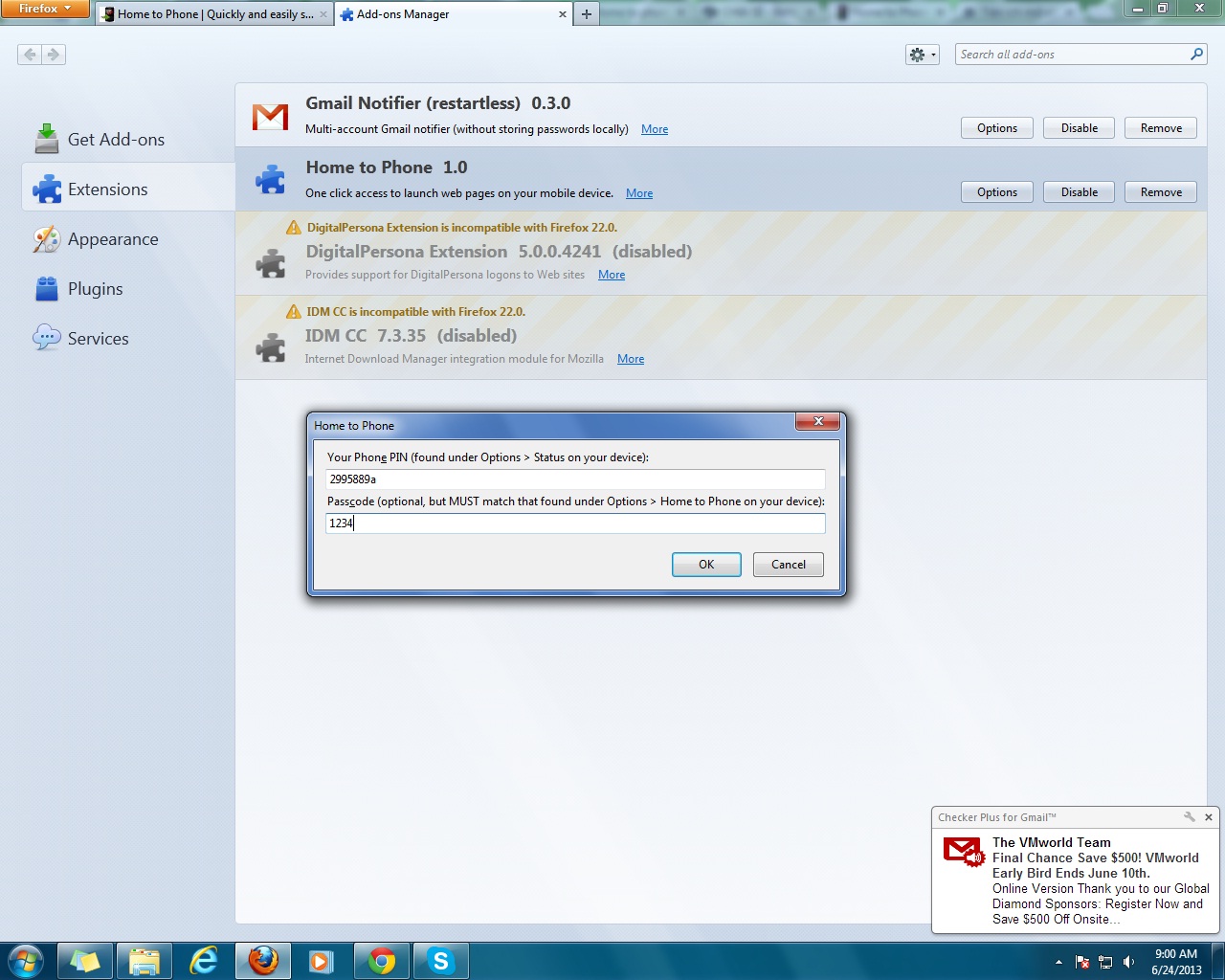Open Windows Explorer from the taskbar
Image resolution: width=1225 pixels, height=980 pixels.
(145, 961)
